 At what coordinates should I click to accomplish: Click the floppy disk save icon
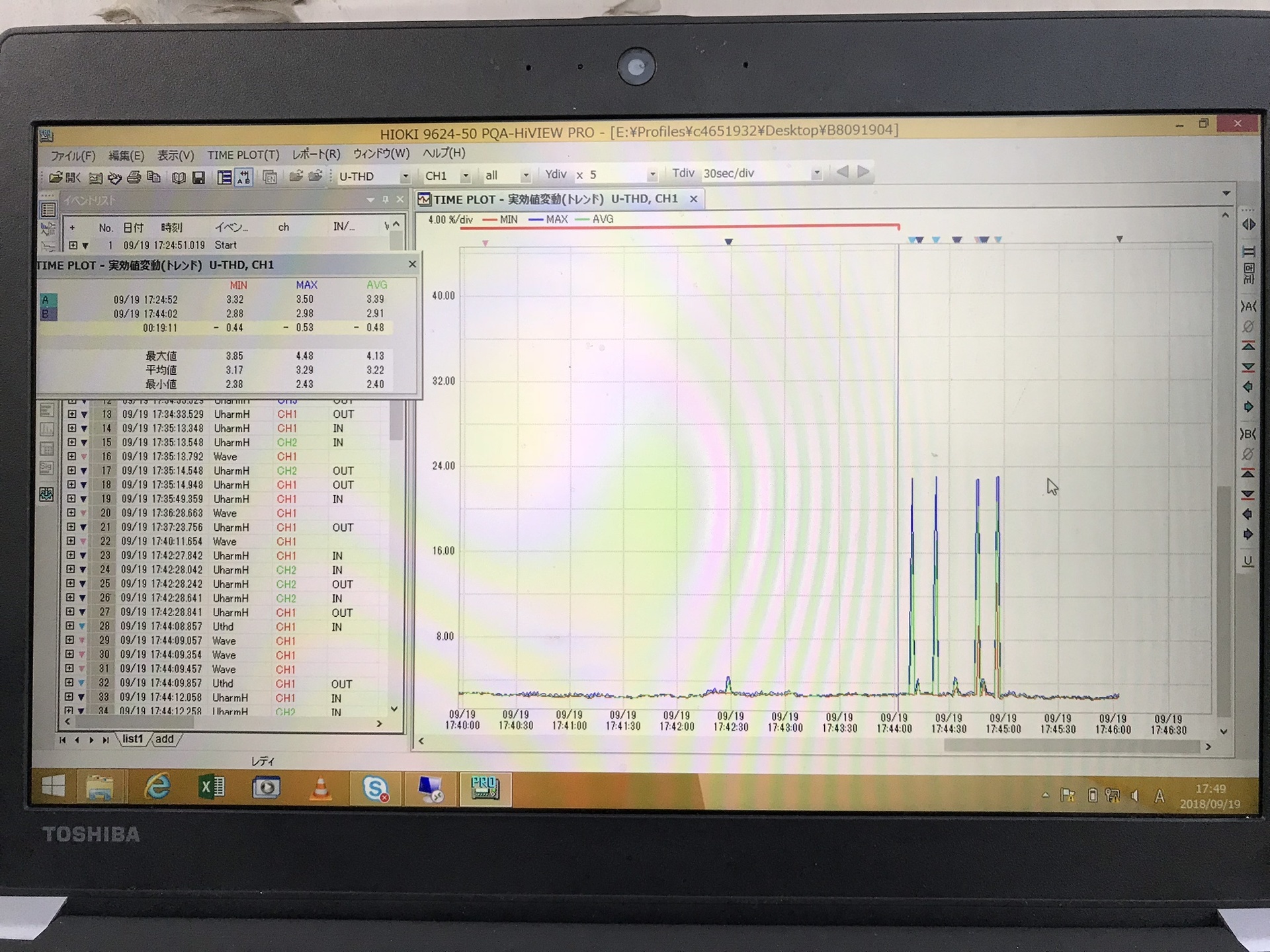[198, 177]
